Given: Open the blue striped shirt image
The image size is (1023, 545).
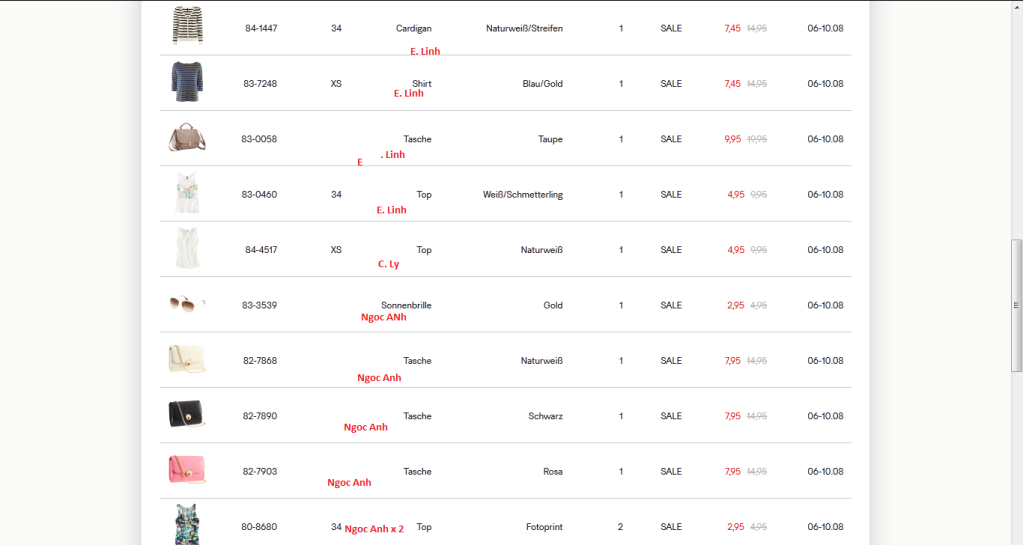Looking at the screenshot, I should pyautogui.click(x=187, y=82).
